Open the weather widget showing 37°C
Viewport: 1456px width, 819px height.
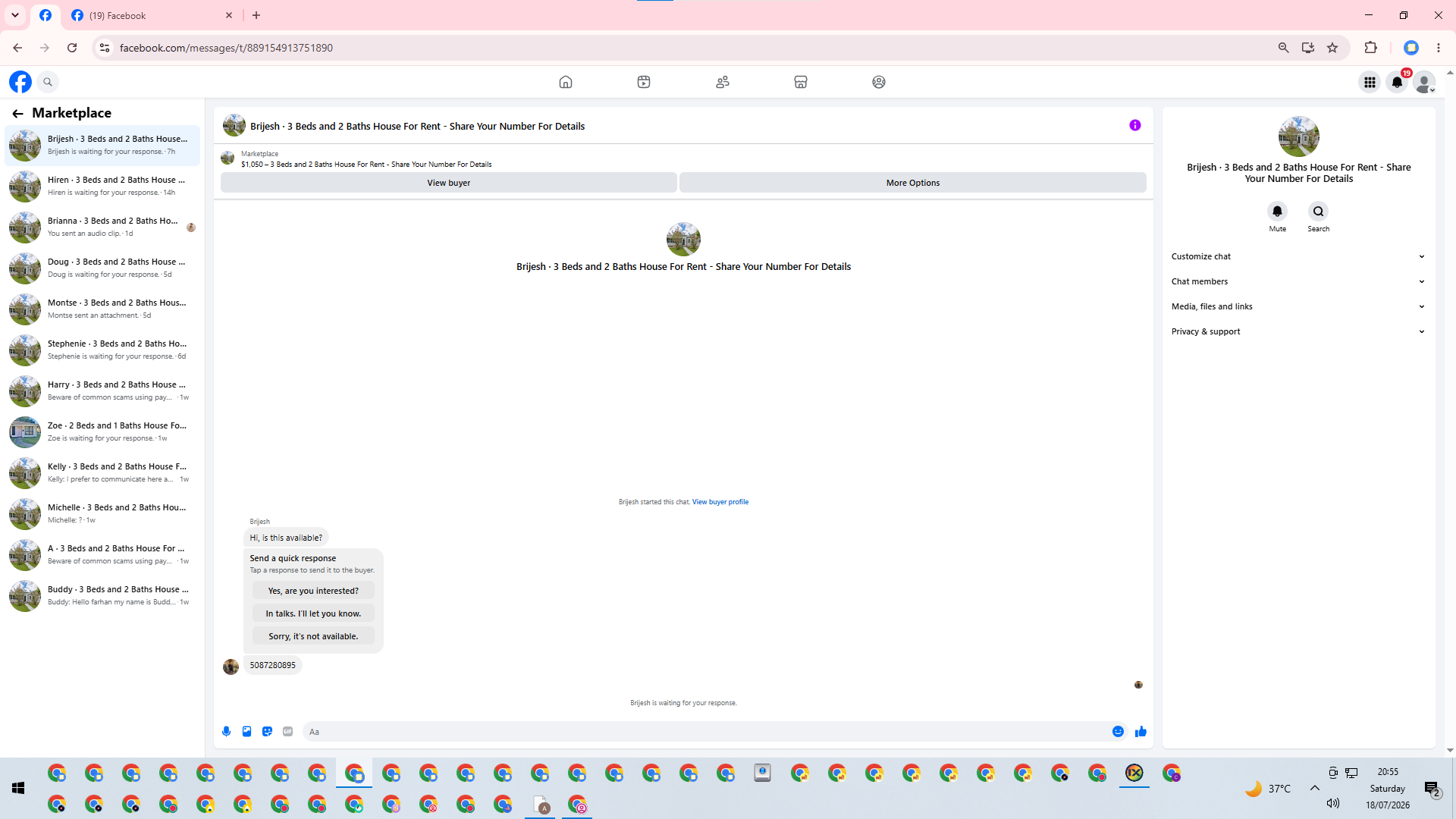point(1268,789)
